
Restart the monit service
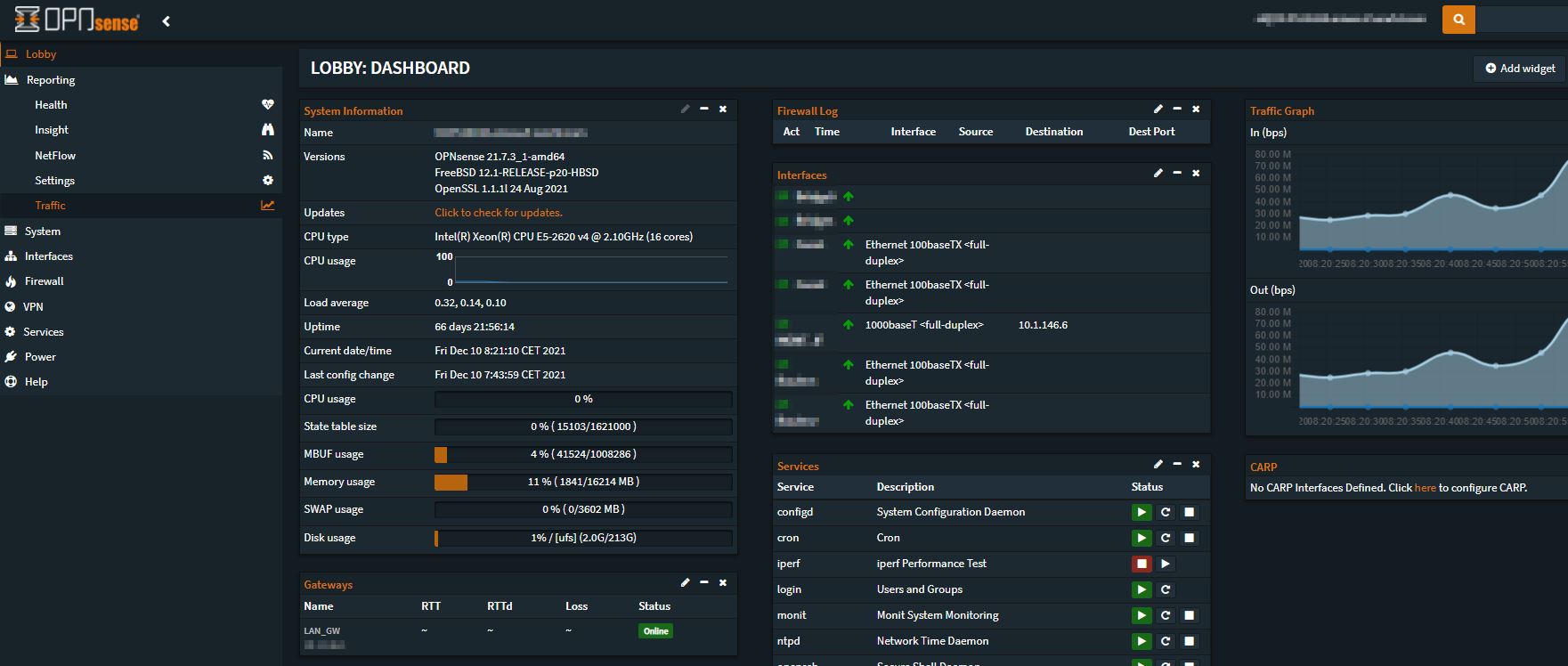click(x=1166, y=615)
